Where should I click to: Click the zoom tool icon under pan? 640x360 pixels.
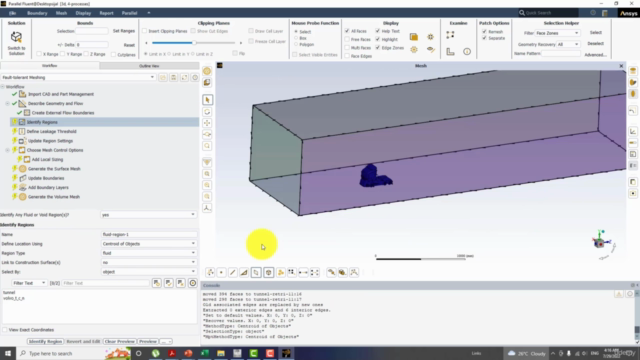207,134
